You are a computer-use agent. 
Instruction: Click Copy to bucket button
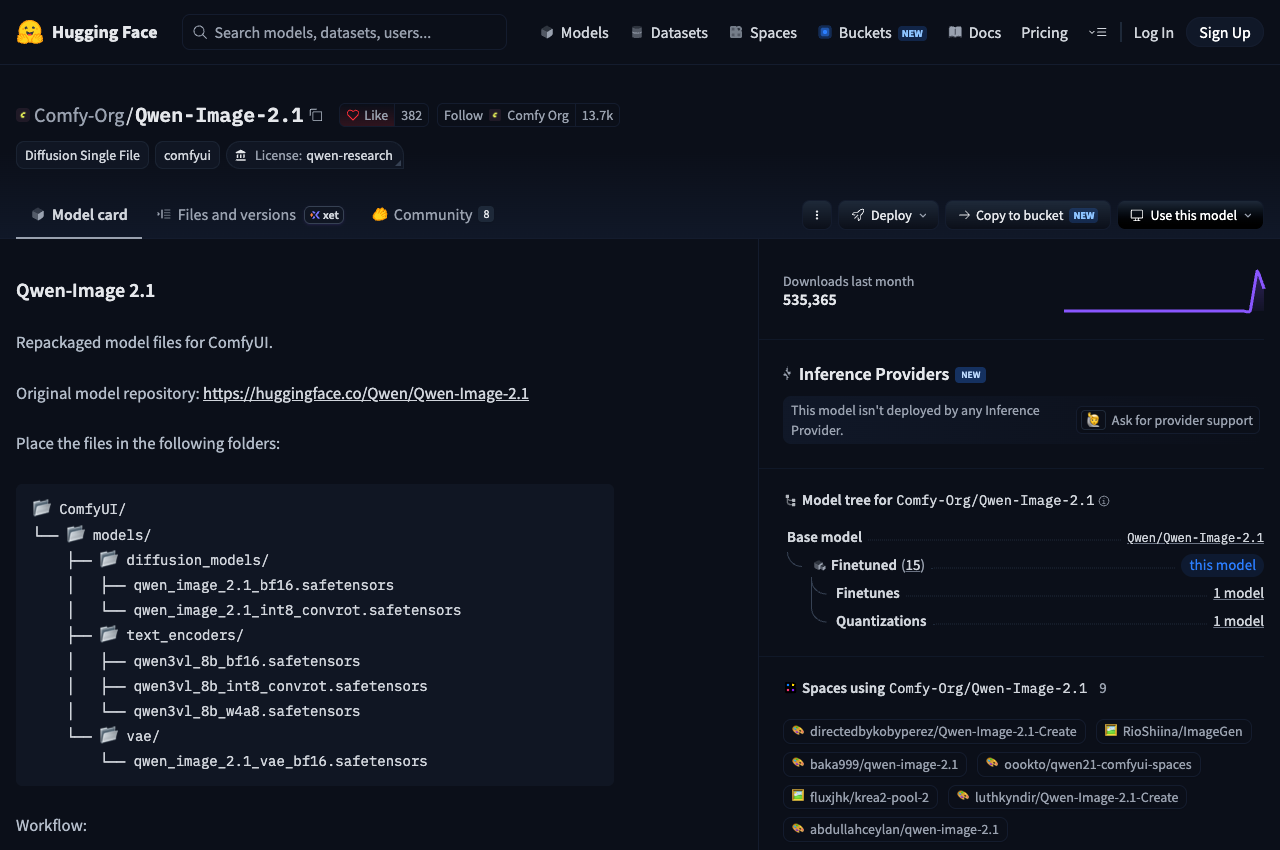click(x=1027, y=215)
